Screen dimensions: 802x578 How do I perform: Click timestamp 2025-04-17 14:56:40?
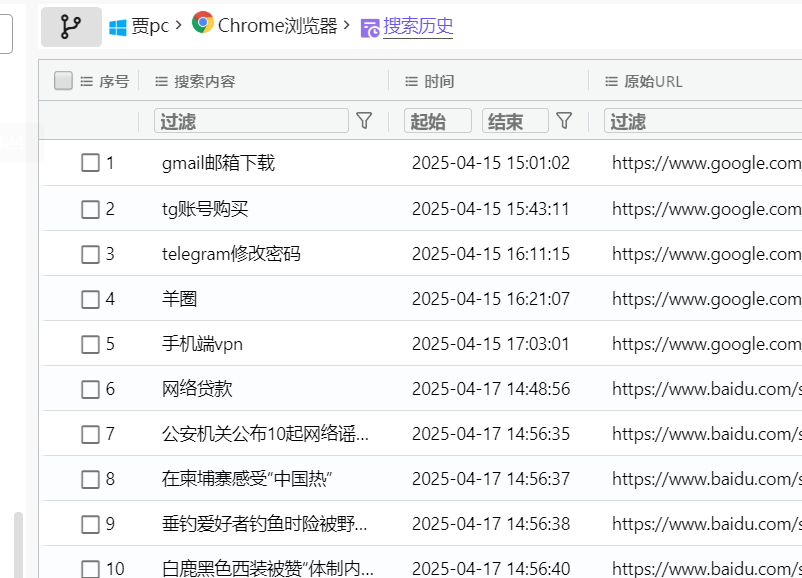coord(491,569)
